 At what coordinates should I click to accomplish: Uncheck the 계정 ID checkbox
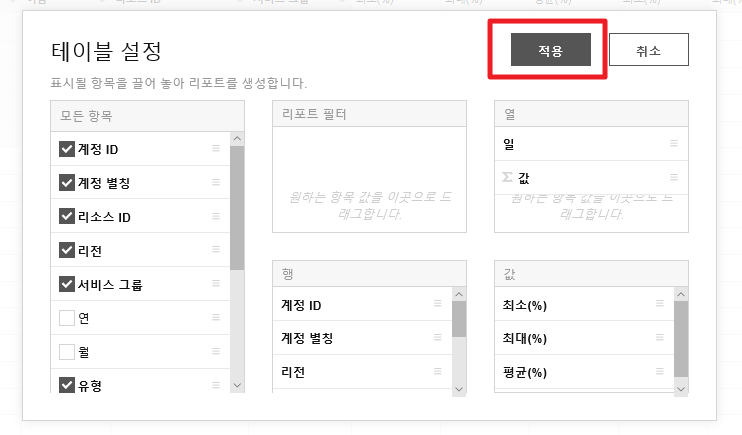click(x=67, y=150)
